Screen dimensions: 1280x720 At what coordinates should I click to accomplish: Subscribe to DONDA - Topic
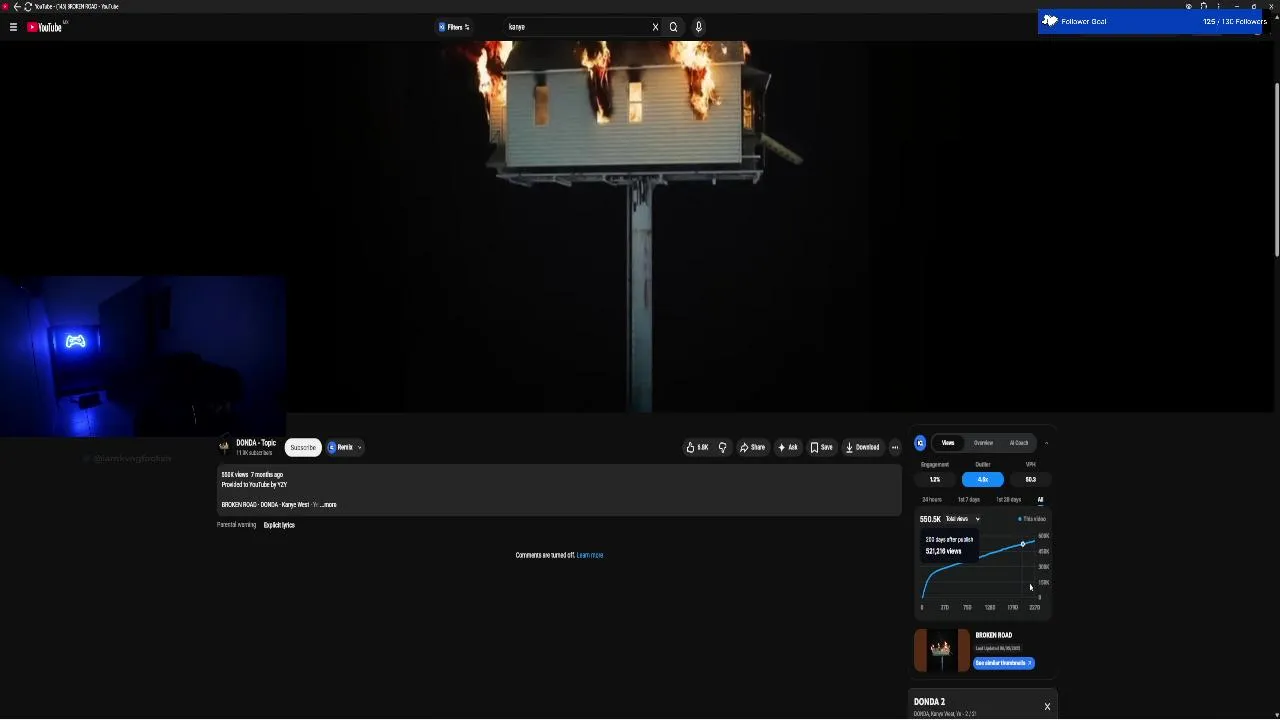303,447
